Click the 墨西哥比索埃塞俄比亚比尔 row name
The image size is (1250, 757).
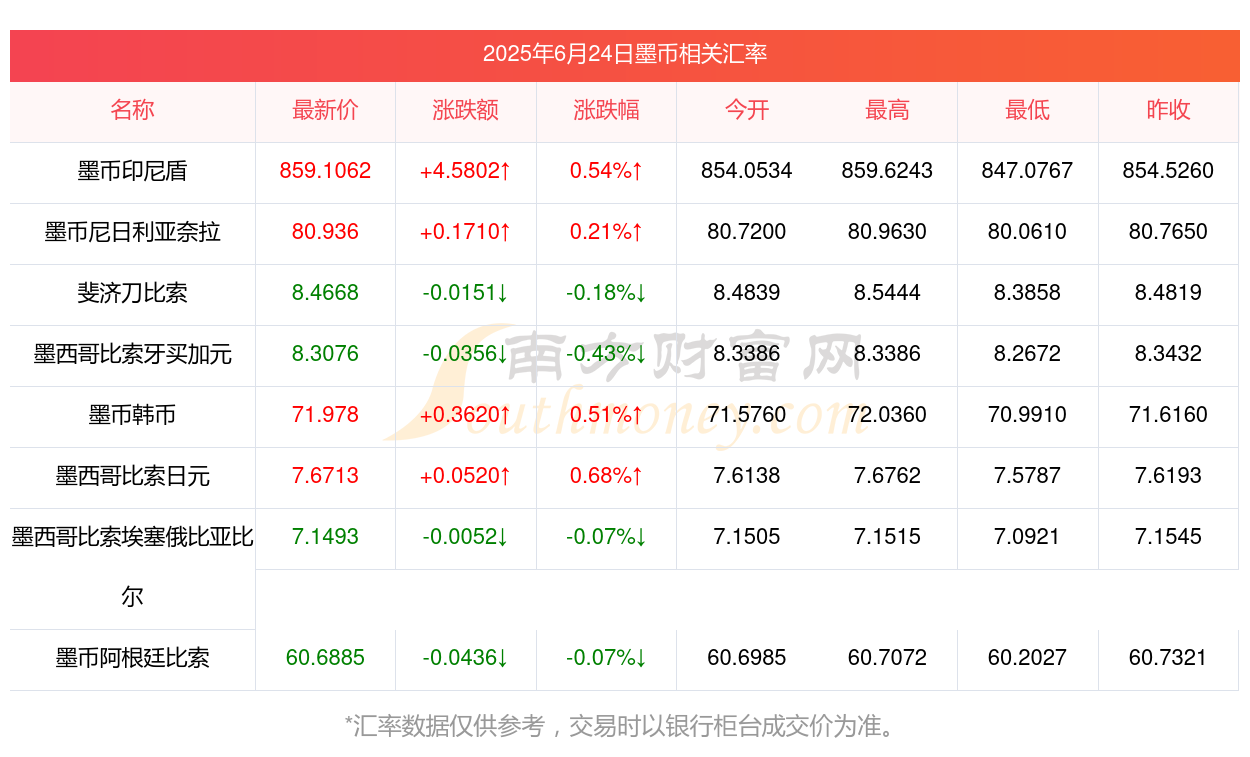click(132, 567)
